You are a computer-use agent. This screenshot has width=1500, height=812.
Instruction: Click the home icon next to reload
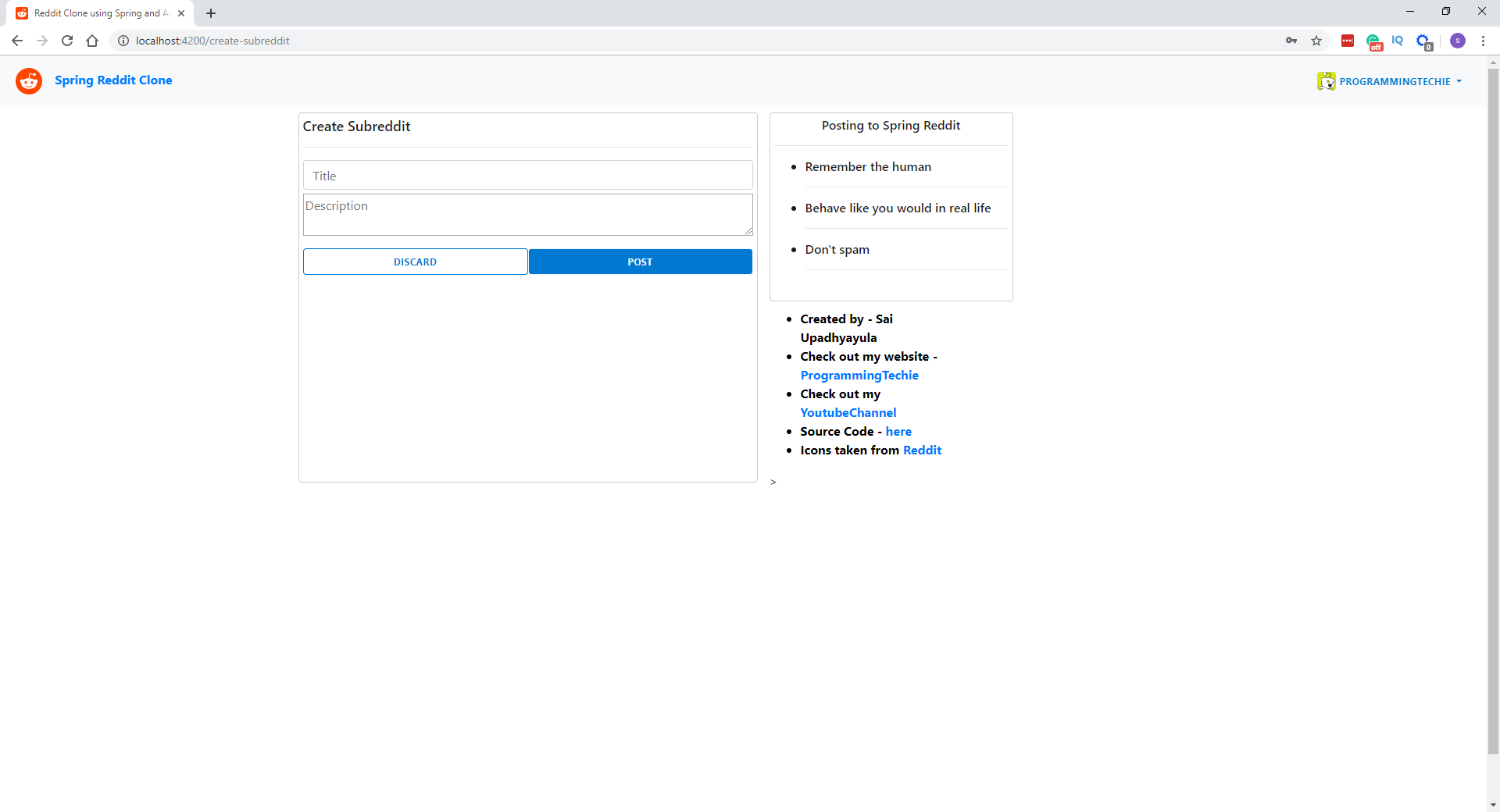[x=91, y=41]
